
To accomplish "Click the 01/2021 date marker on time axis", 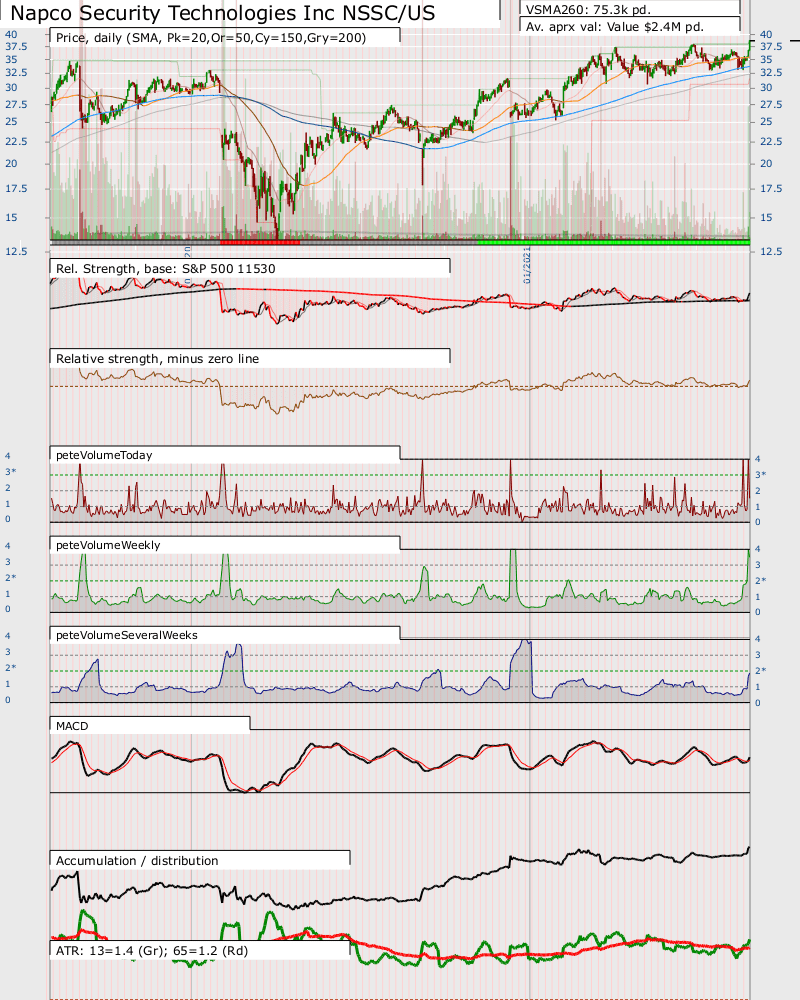I will click(527, 265).
